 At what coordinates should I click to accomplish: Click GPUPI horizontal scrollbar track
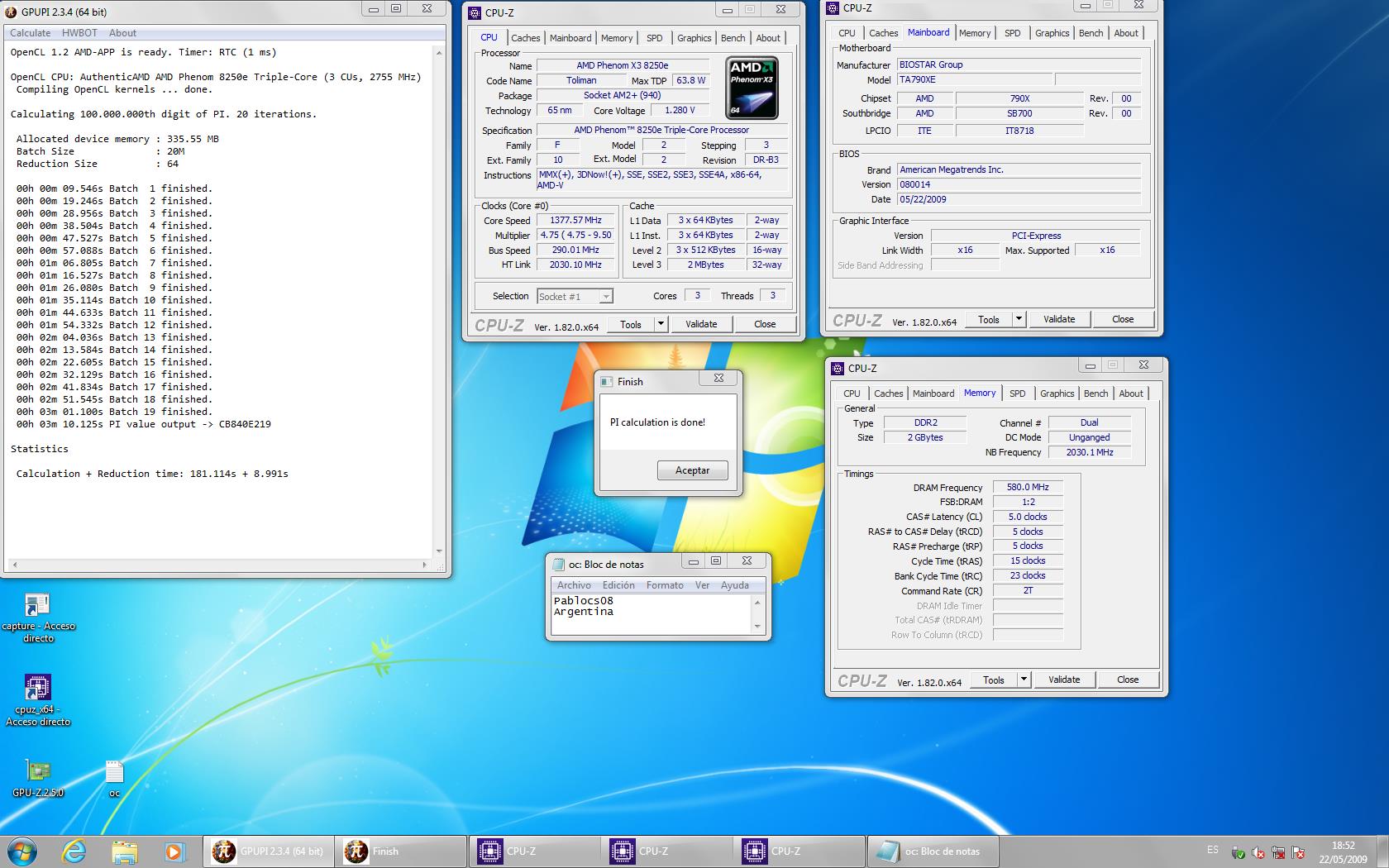point(219,565)
